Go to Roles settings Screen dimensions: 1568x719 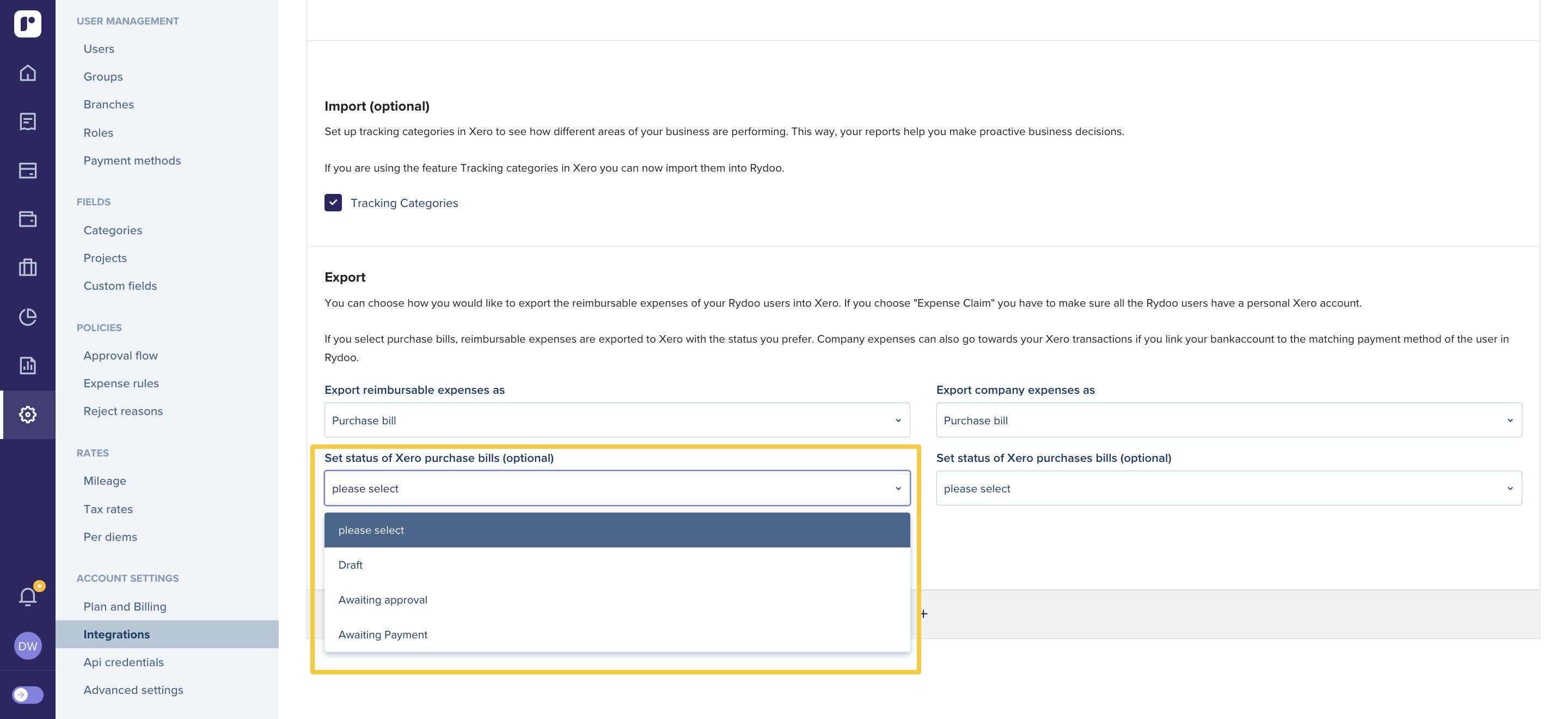click(x=98, y=133)
